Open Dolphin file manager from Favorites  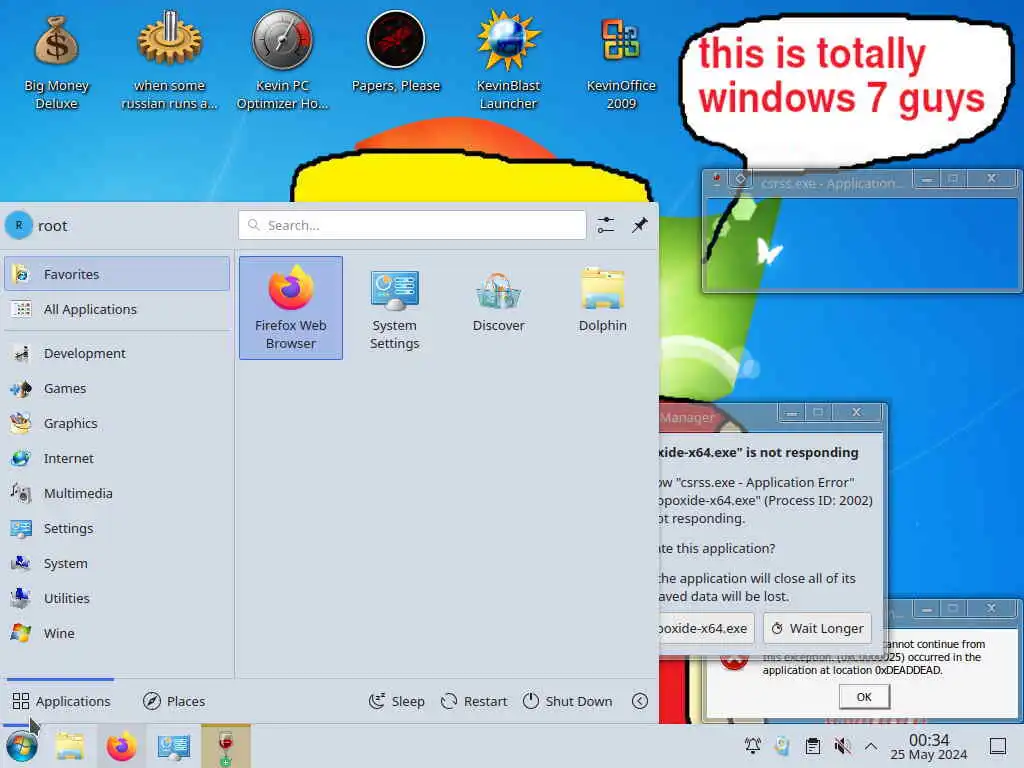click(602, 300)
